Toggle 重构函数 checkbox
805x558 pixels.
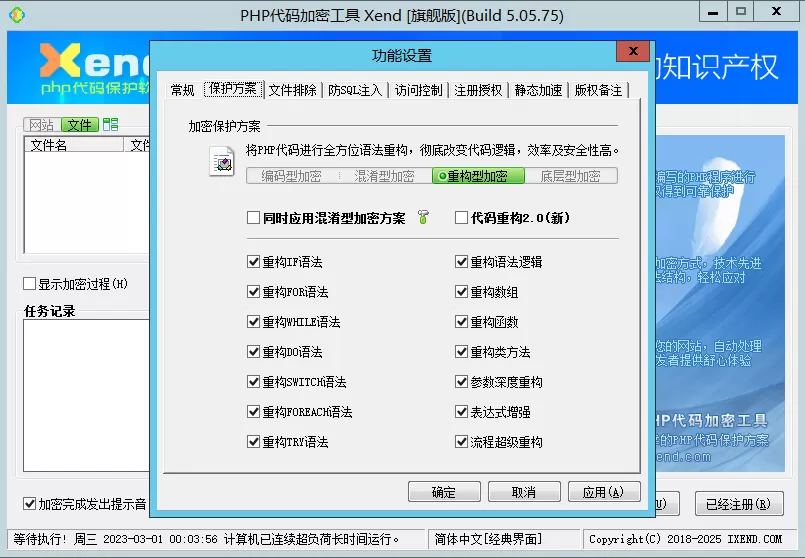point(461,322)
